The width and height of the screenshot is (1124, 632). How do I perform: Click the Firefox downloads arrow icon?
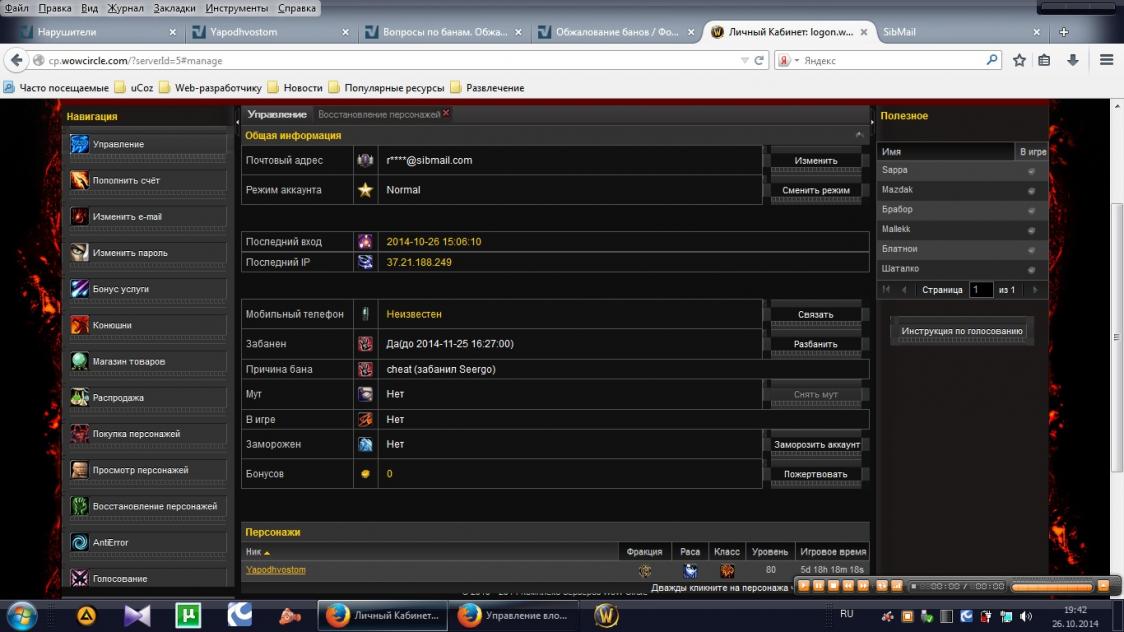tap(1072, 60)
